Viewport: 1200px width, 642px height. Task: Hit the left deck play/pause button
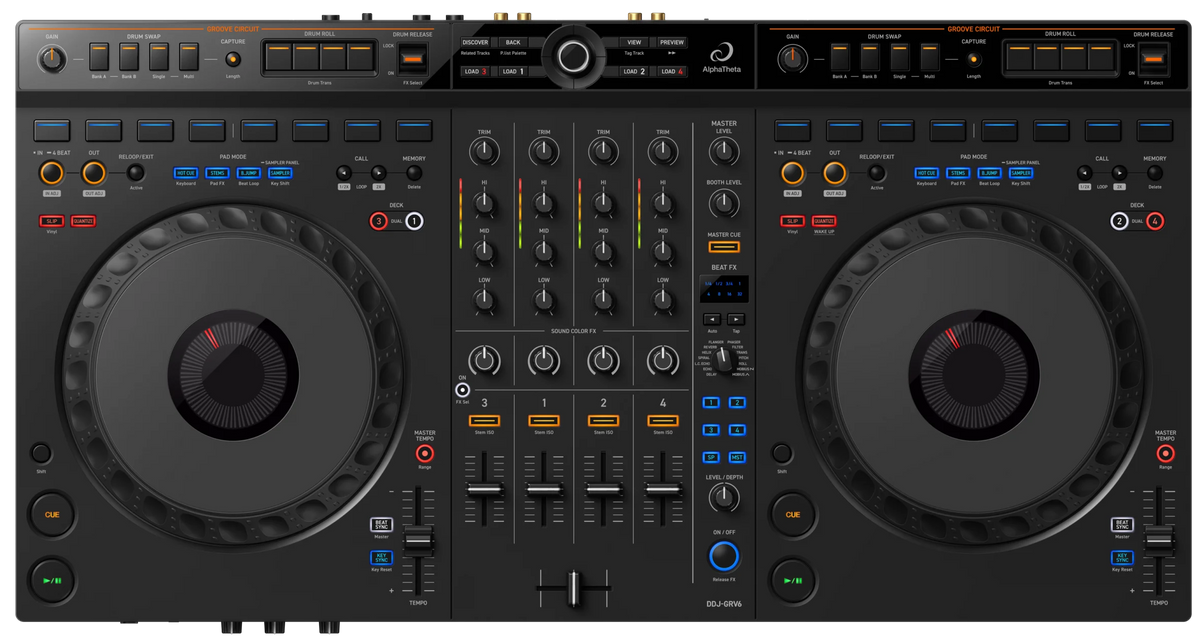(x=52, y=580)
